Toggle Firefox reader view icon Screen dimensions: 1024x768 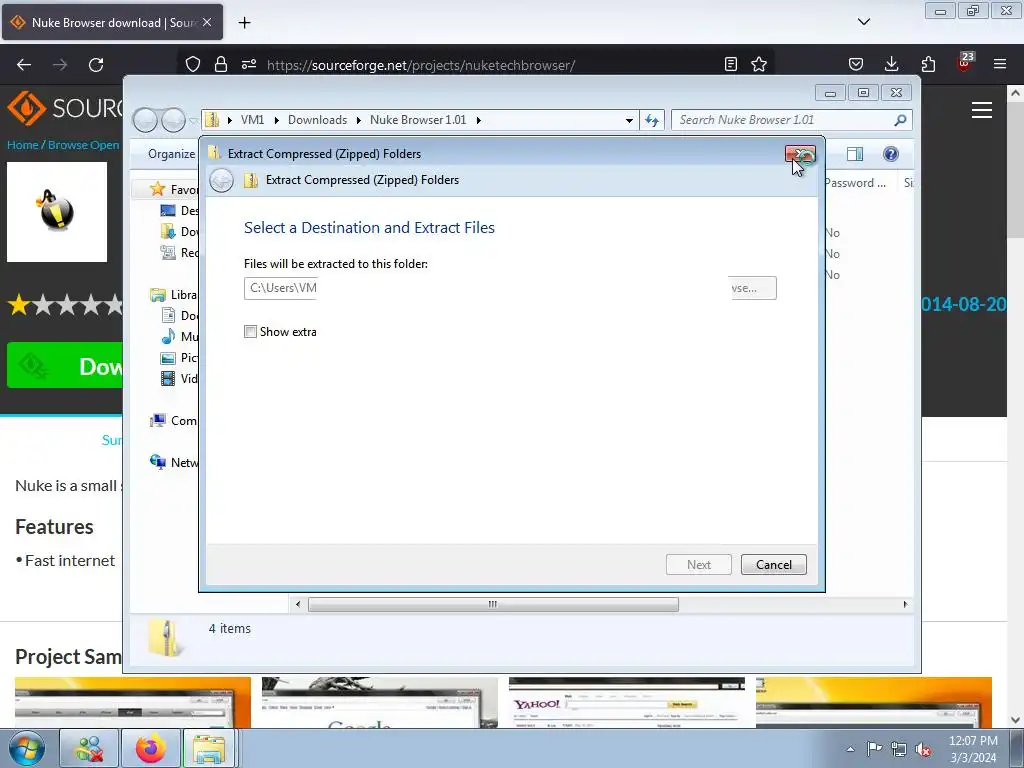[731, 64]
